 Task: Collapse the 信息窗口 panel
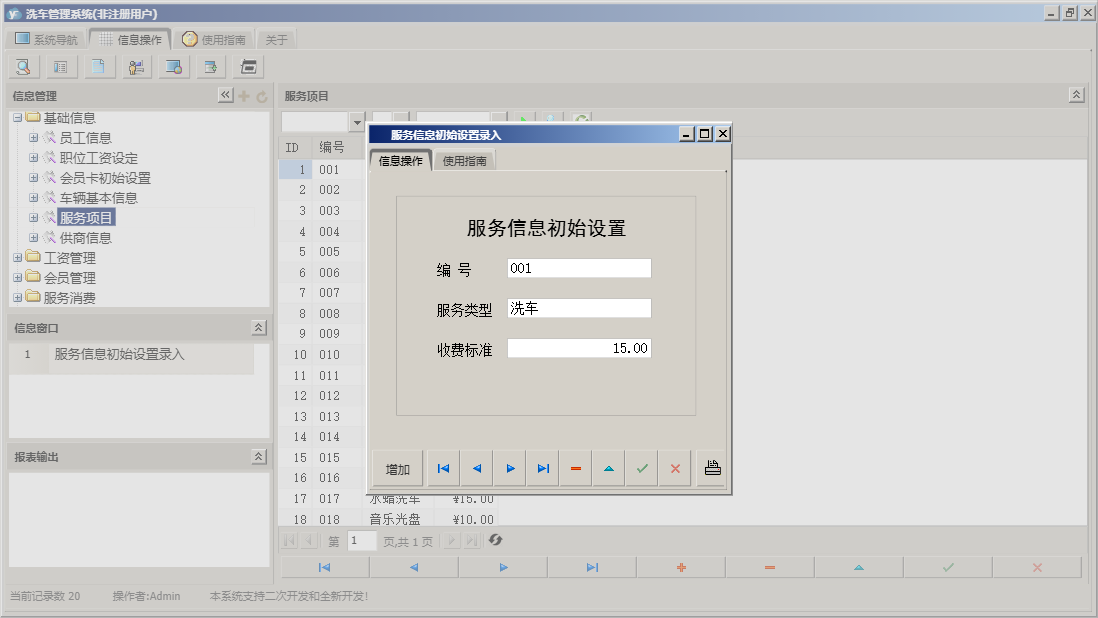pos(258,328)
